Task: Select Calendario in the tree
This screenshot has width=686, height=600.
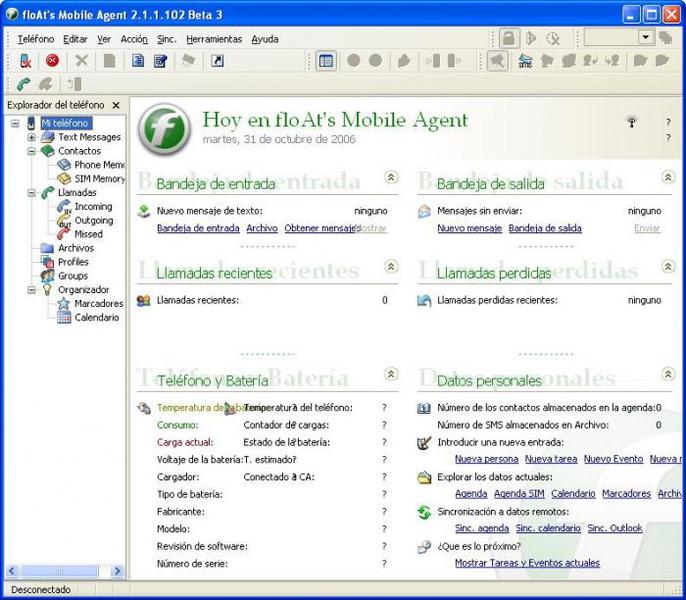Action: coord(97,318)
